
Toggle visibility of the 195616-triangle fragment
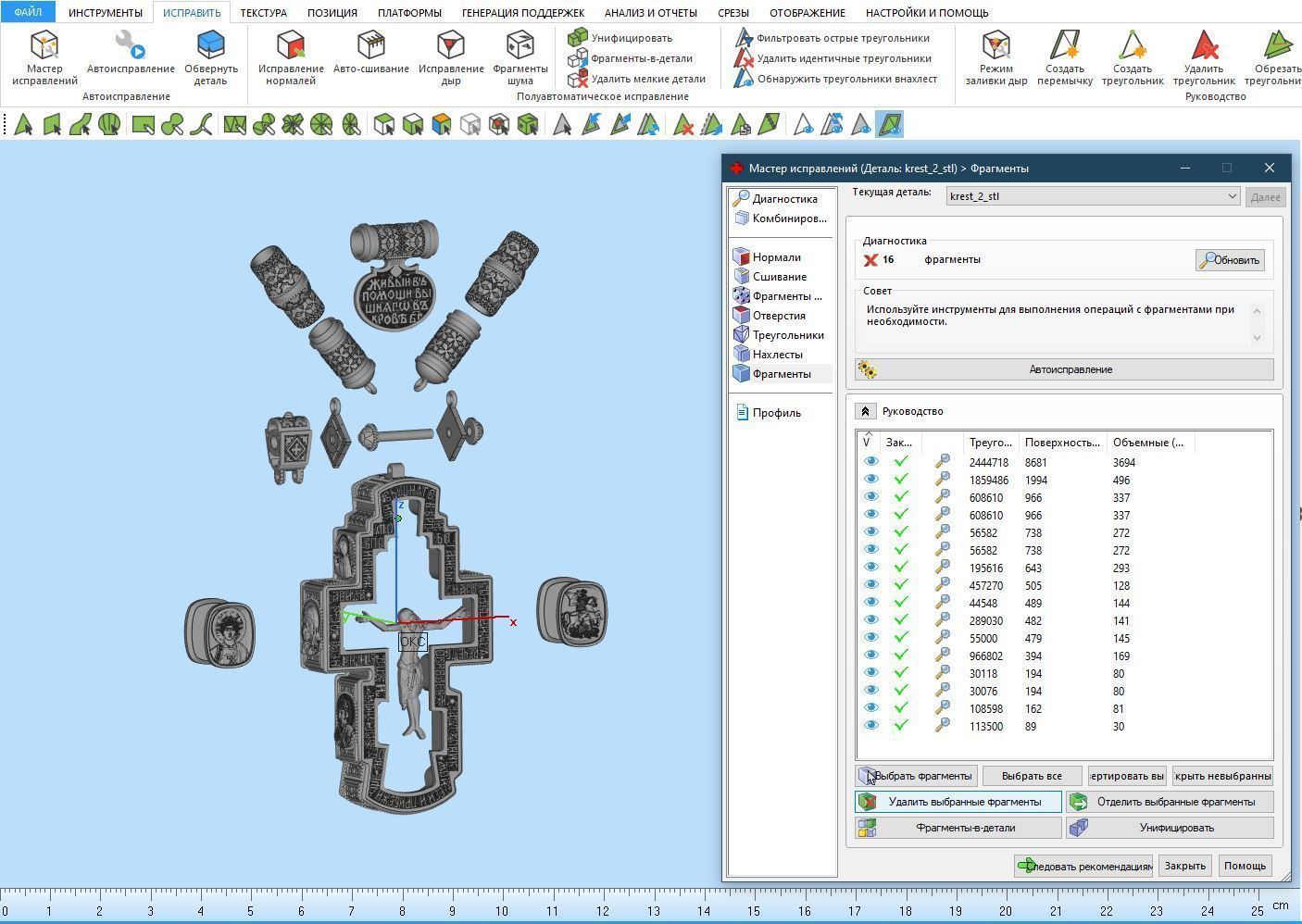point(870,568)
